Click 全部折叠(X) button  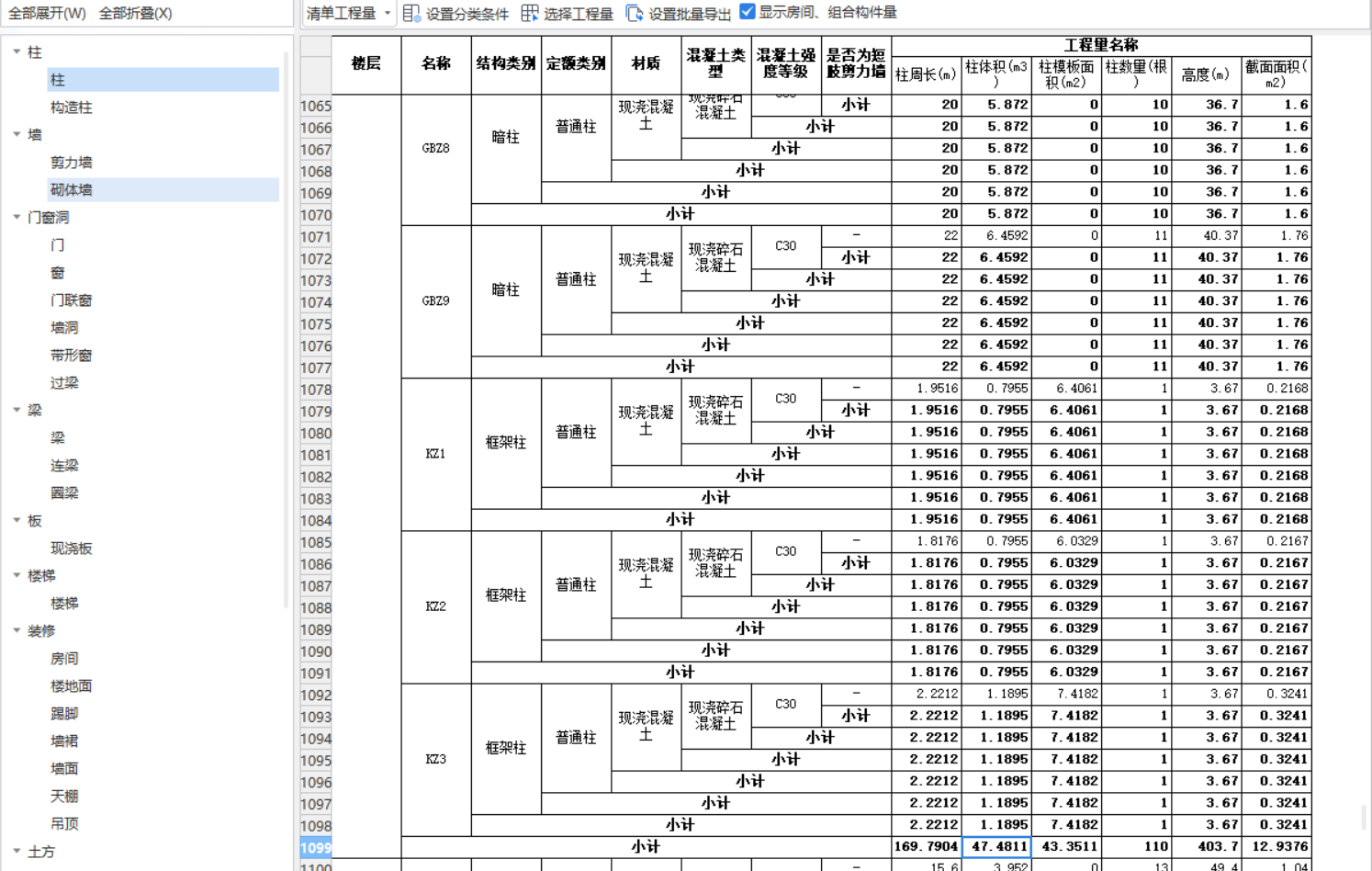[x=135, y=13]
